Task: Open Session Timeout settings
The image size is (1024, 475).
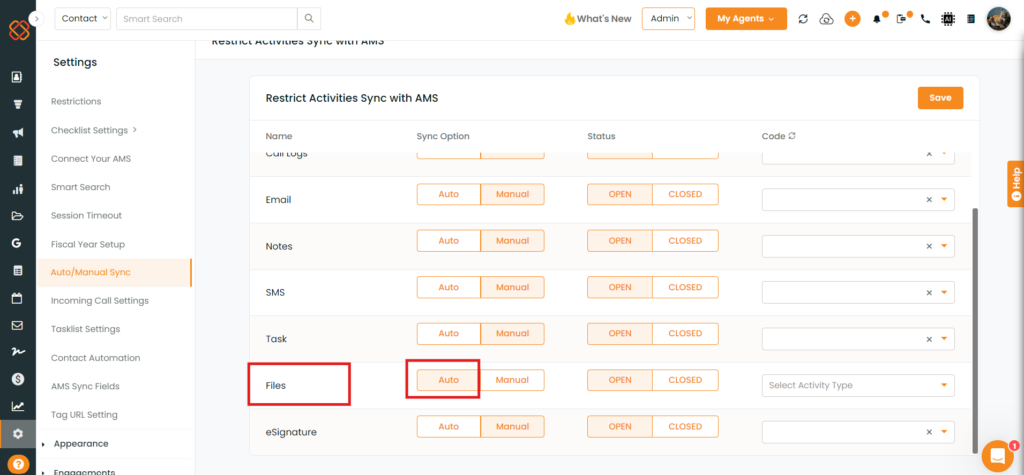Action: [86, 216]
